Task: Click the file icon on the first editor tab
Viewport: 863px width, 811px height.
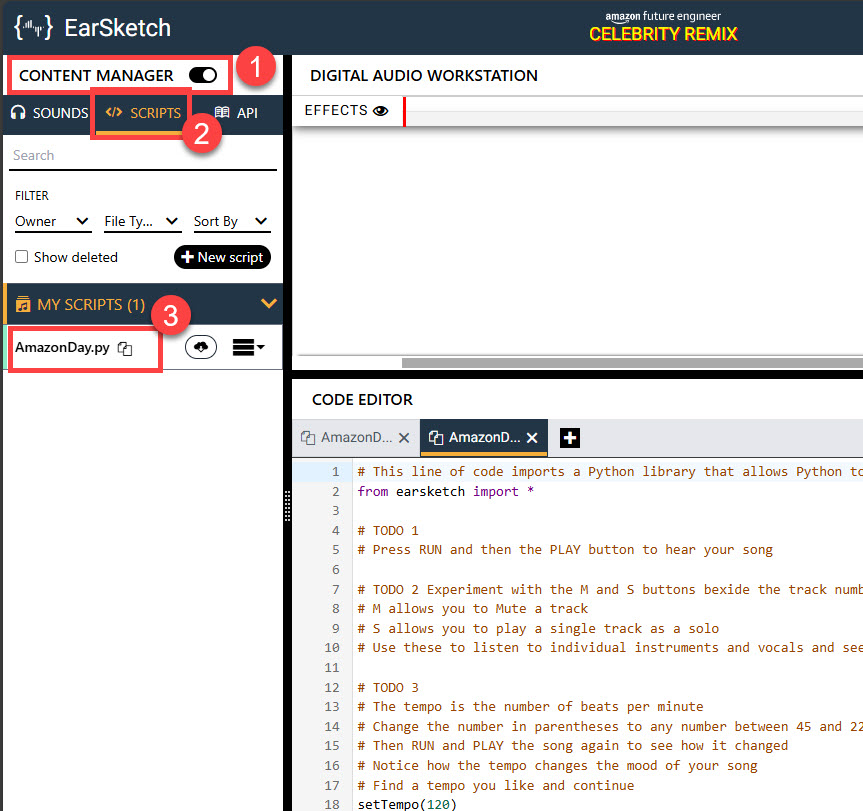Action: (308, 438)
